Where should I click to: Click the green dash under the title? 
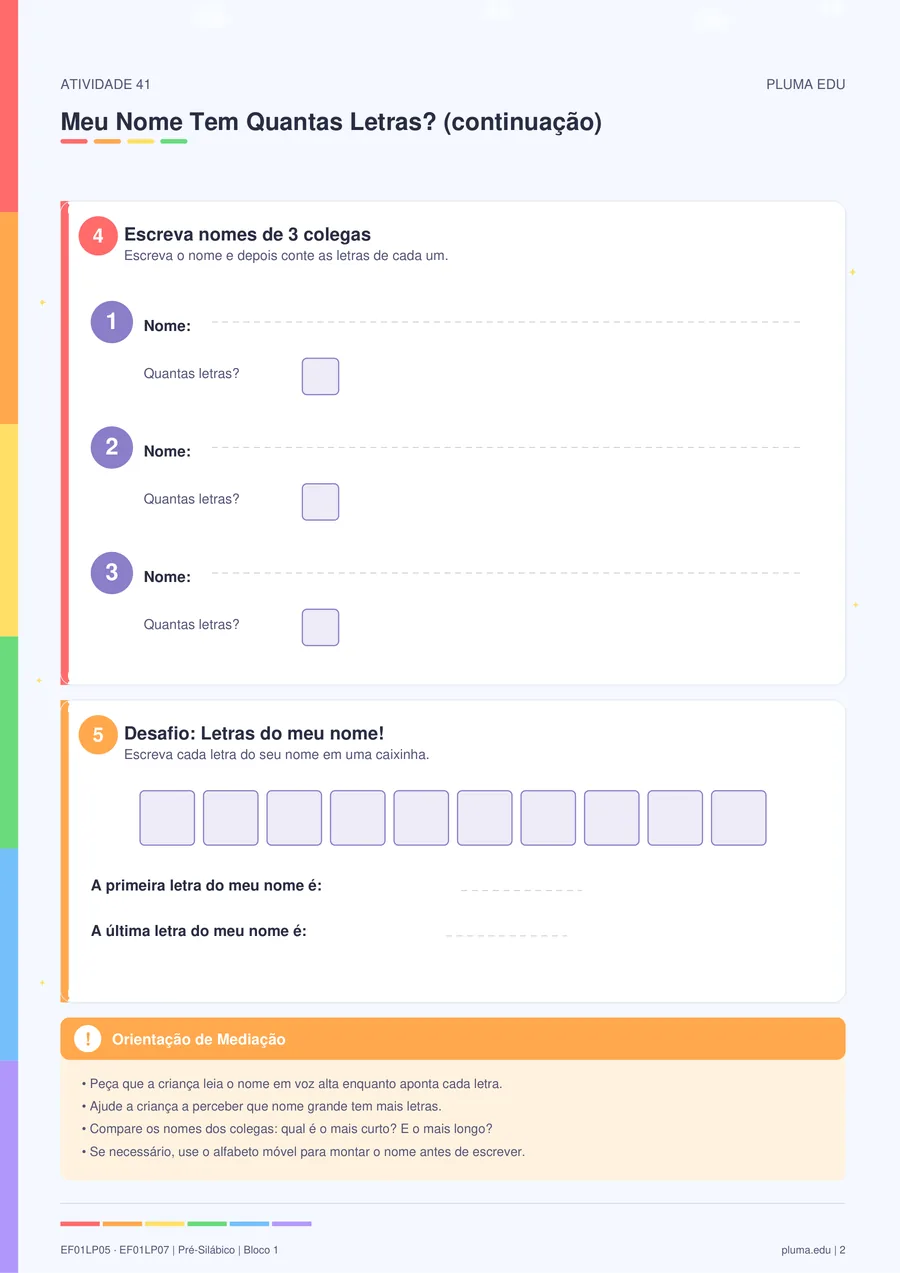[x=174, y=141]
